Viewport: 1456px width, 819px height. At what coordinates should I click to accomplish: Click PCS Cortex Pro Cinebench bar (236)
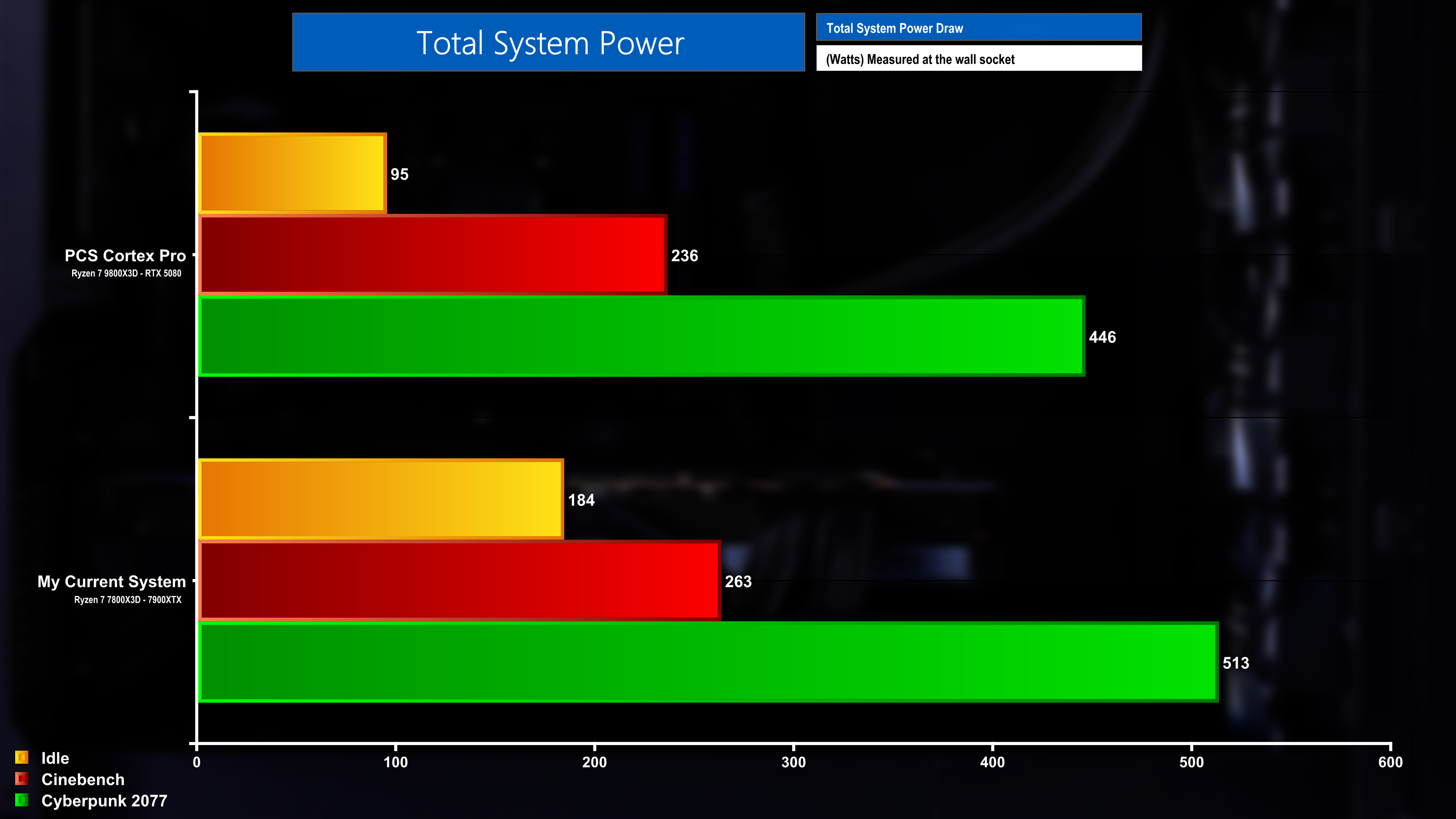click(432, 255)
